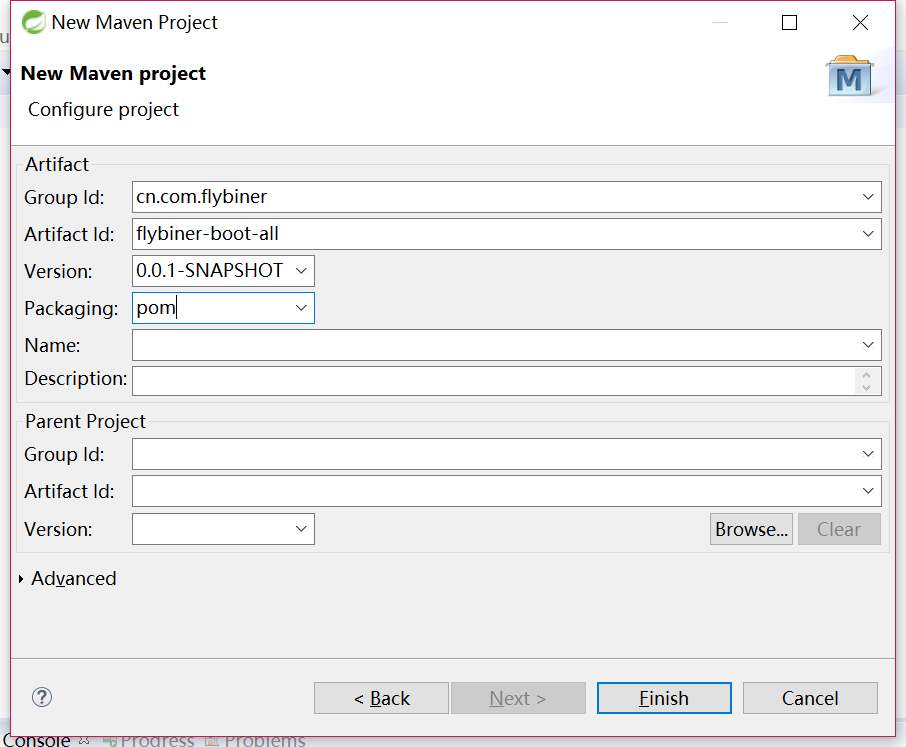The width and height of the screenshot is (906, 747).
Task: Click the 'Description:' label
Action: [76, 378]
